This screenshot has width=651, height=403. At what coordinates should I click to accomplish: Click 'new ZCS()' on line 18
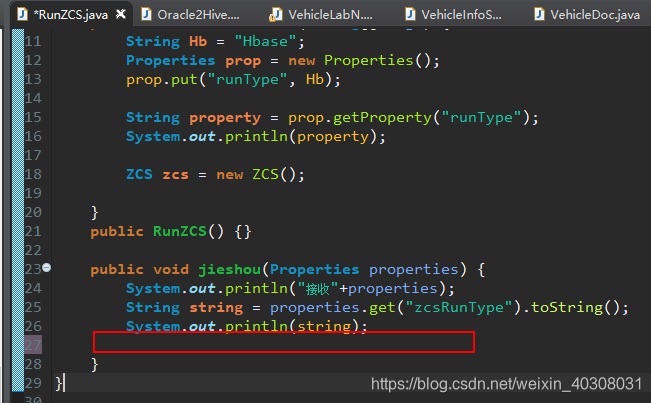pos(256,174)
